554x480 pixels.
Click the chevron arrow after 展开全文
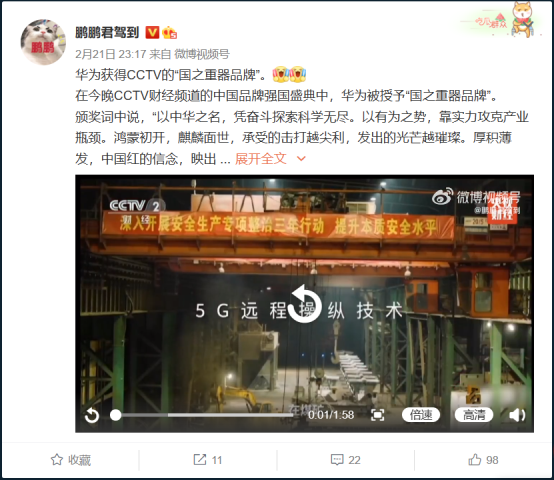click(x=301, y=159)
